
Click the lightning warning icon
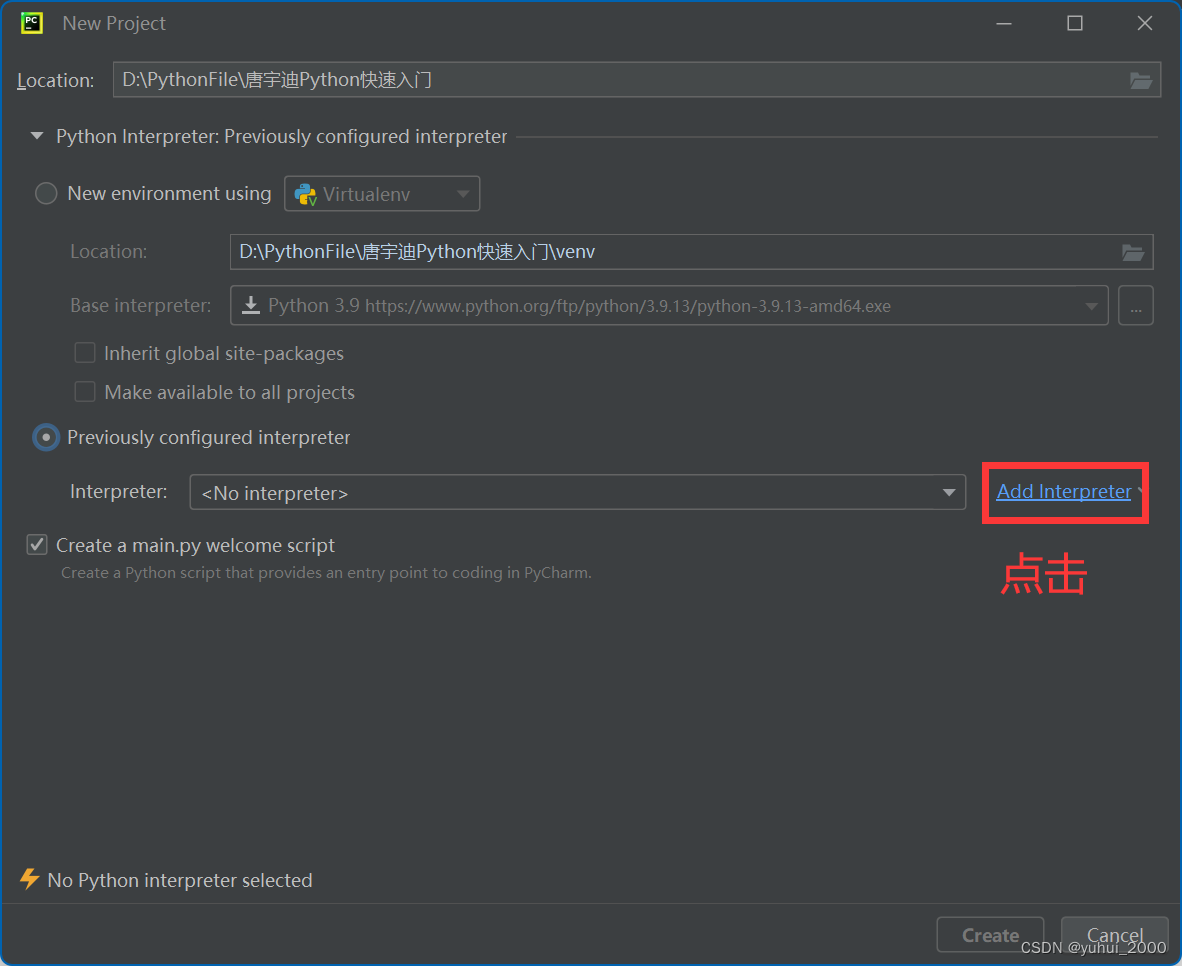[29, 879]
